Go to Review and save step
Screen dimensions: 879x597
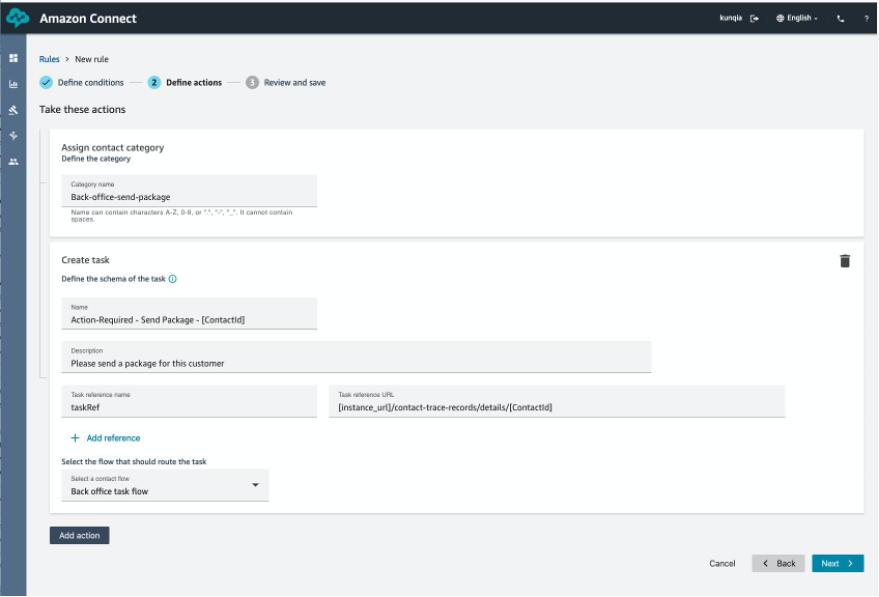tap(295, 82)
